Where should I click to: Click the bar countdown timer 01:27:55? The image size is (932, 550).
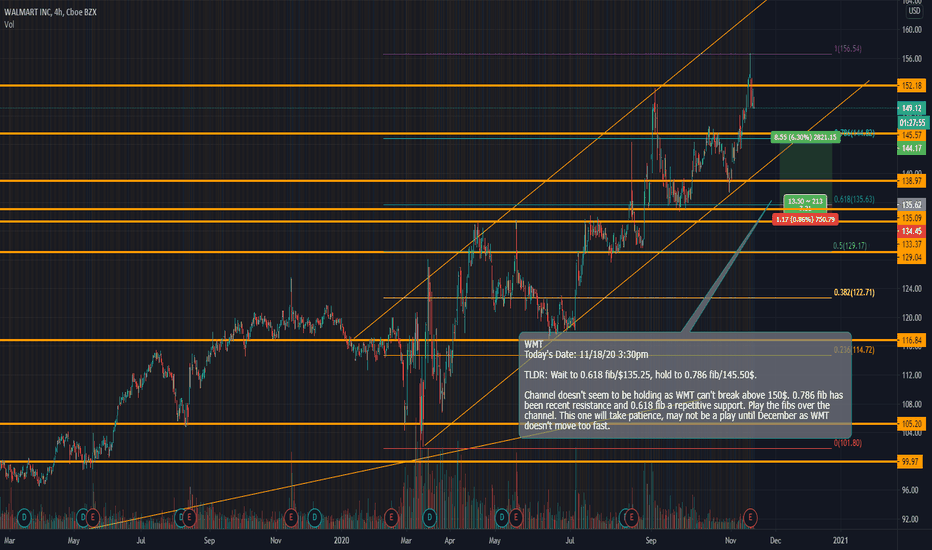point(912,122)
